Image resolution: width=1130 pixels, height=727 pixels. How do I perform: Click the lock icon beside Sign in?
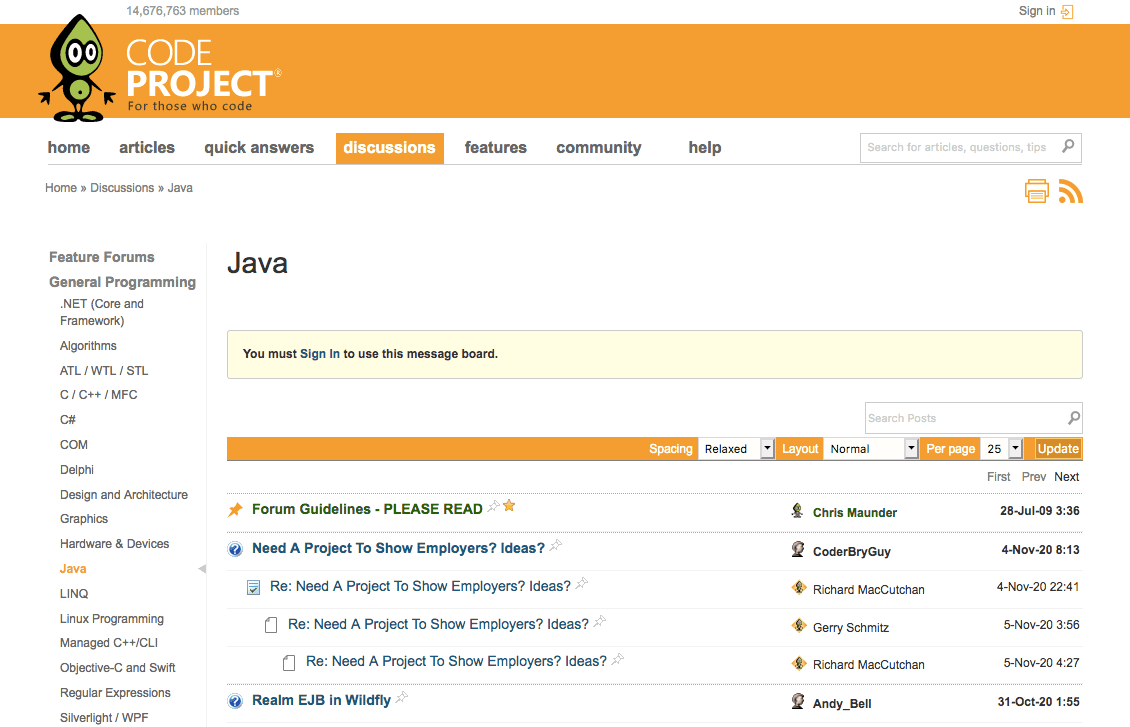tap(1066, 11)
